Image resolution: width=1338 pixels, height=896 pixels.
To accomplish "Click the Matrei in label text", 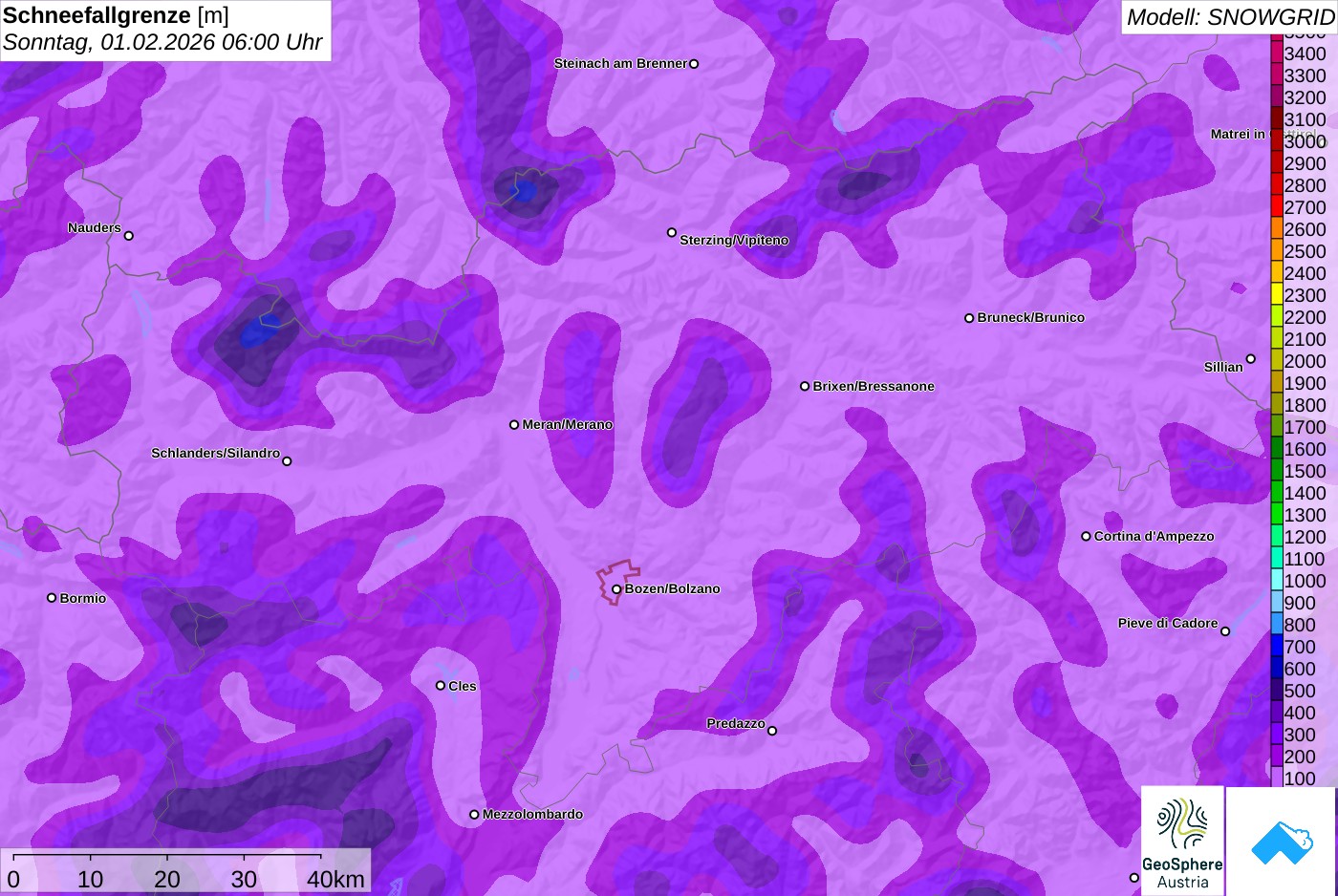I will (x=1238, y=134).
